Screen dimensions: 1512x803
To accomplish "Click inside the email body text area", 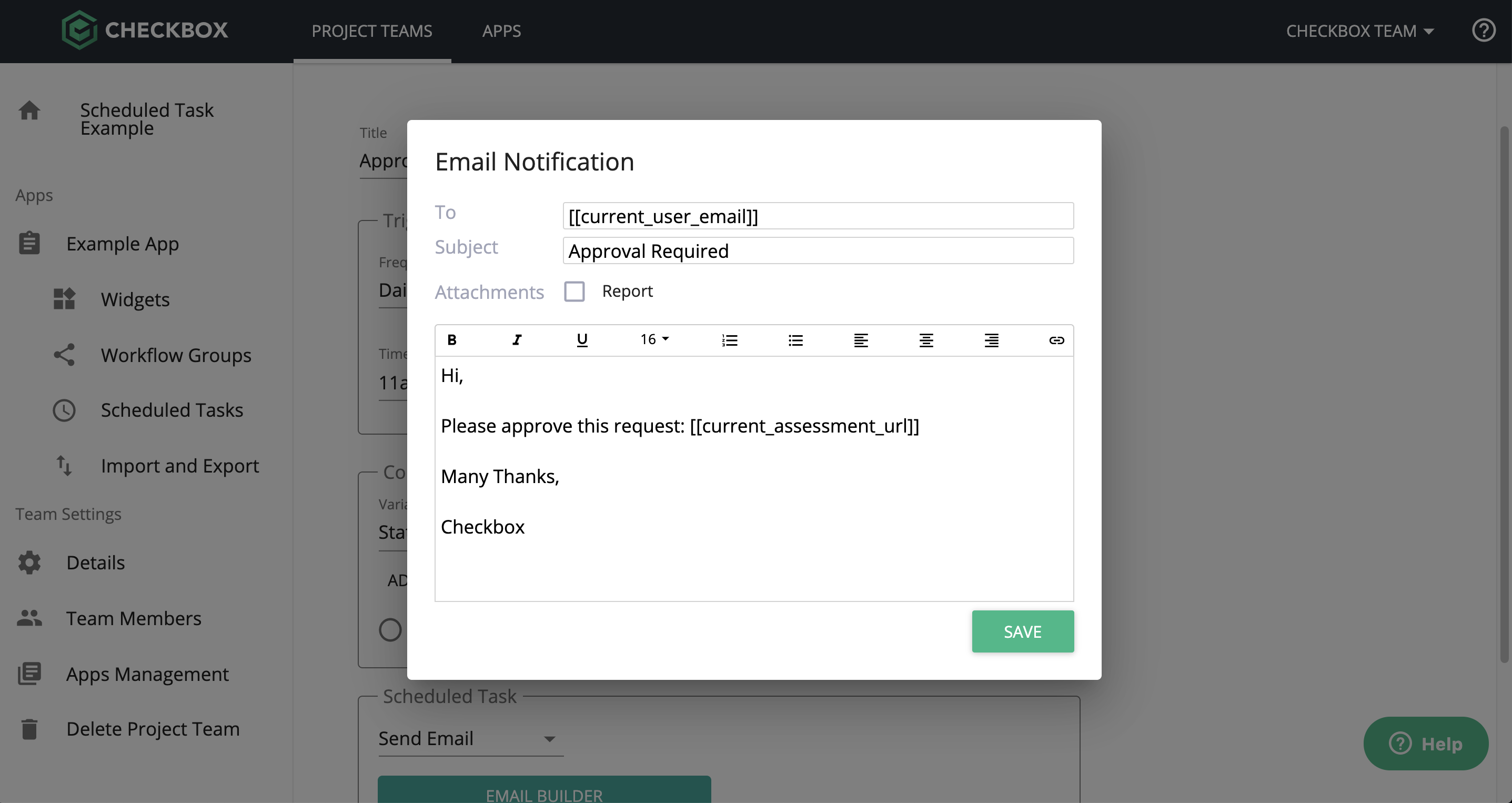I will click(754, 478).
